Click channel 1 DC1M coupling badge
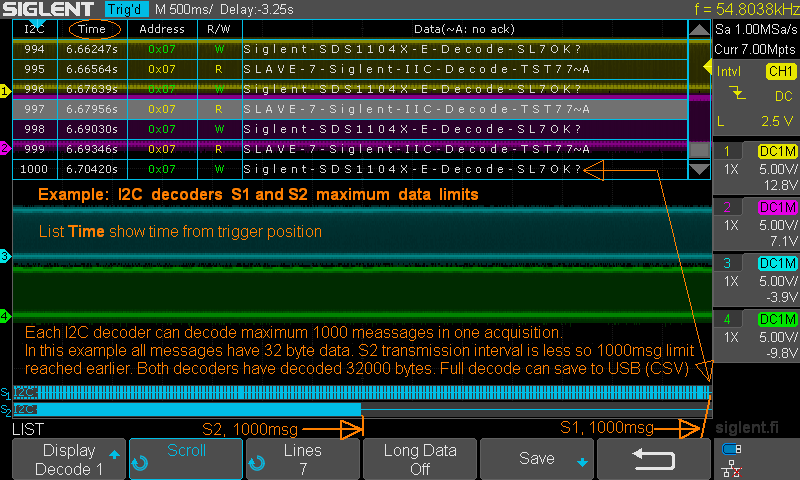The height and width of the screenshot is (480, 800). 778,151
